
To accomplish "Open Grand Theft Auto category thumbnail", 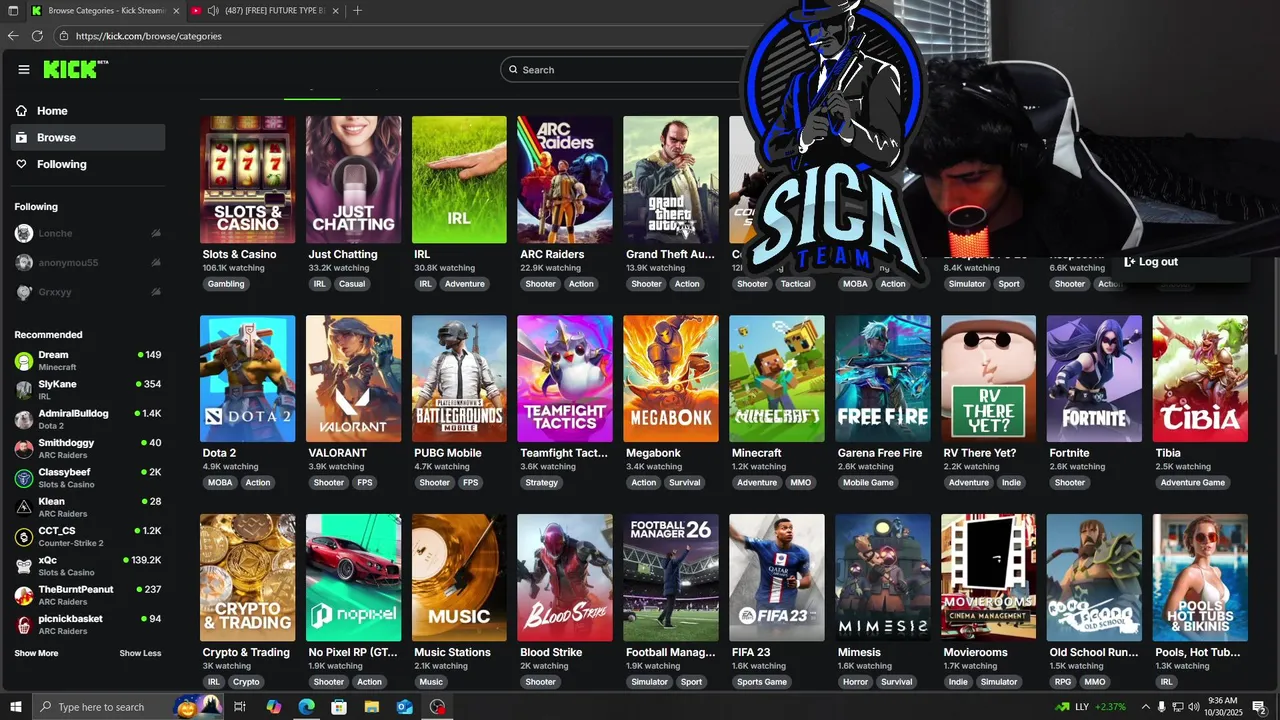I will (x=671, y=180).
